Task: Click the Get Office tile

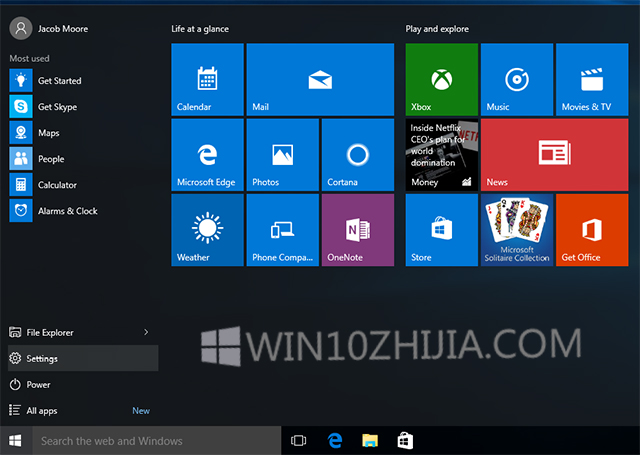Action: click(x=592, y=230)
